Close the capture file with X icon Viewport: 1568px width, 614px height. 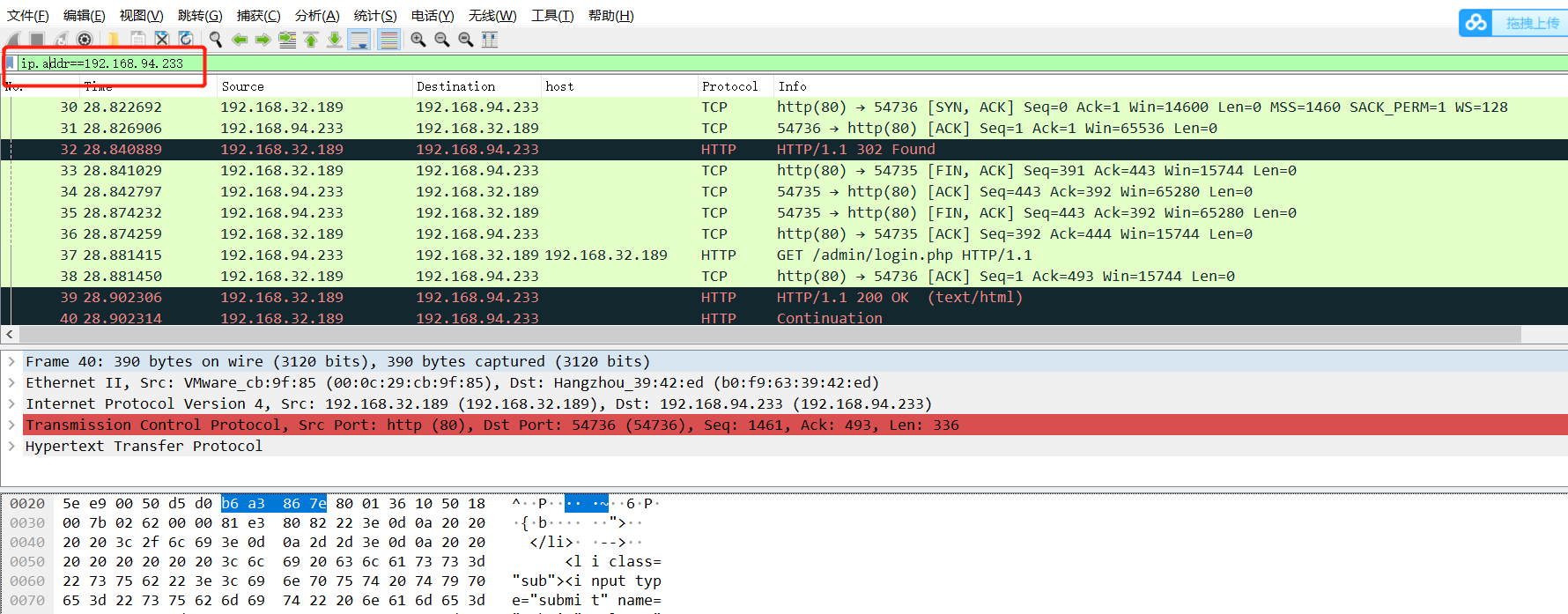[x=162, y=40]
